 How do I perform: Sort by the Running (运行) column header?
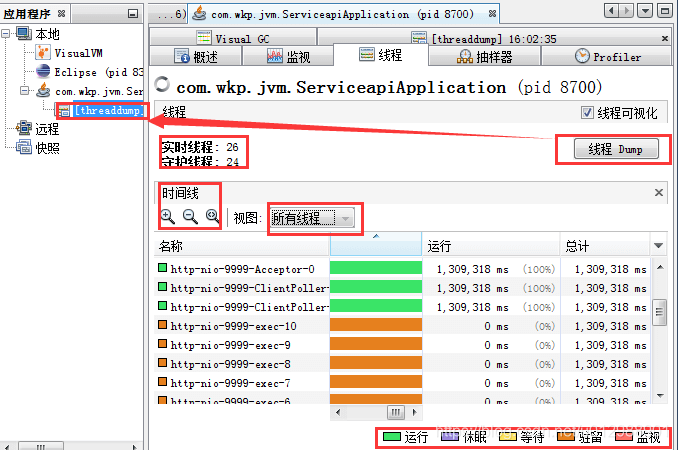[491, 246]
